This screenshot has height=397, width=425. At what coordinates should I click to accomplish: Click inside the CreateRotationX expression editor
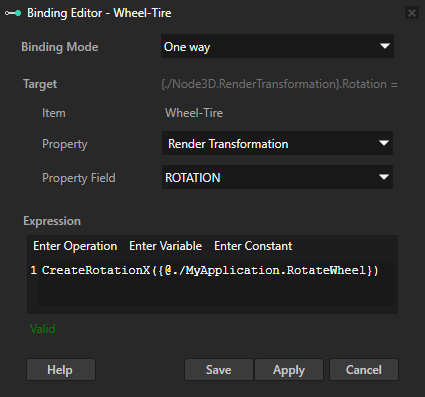217,284
